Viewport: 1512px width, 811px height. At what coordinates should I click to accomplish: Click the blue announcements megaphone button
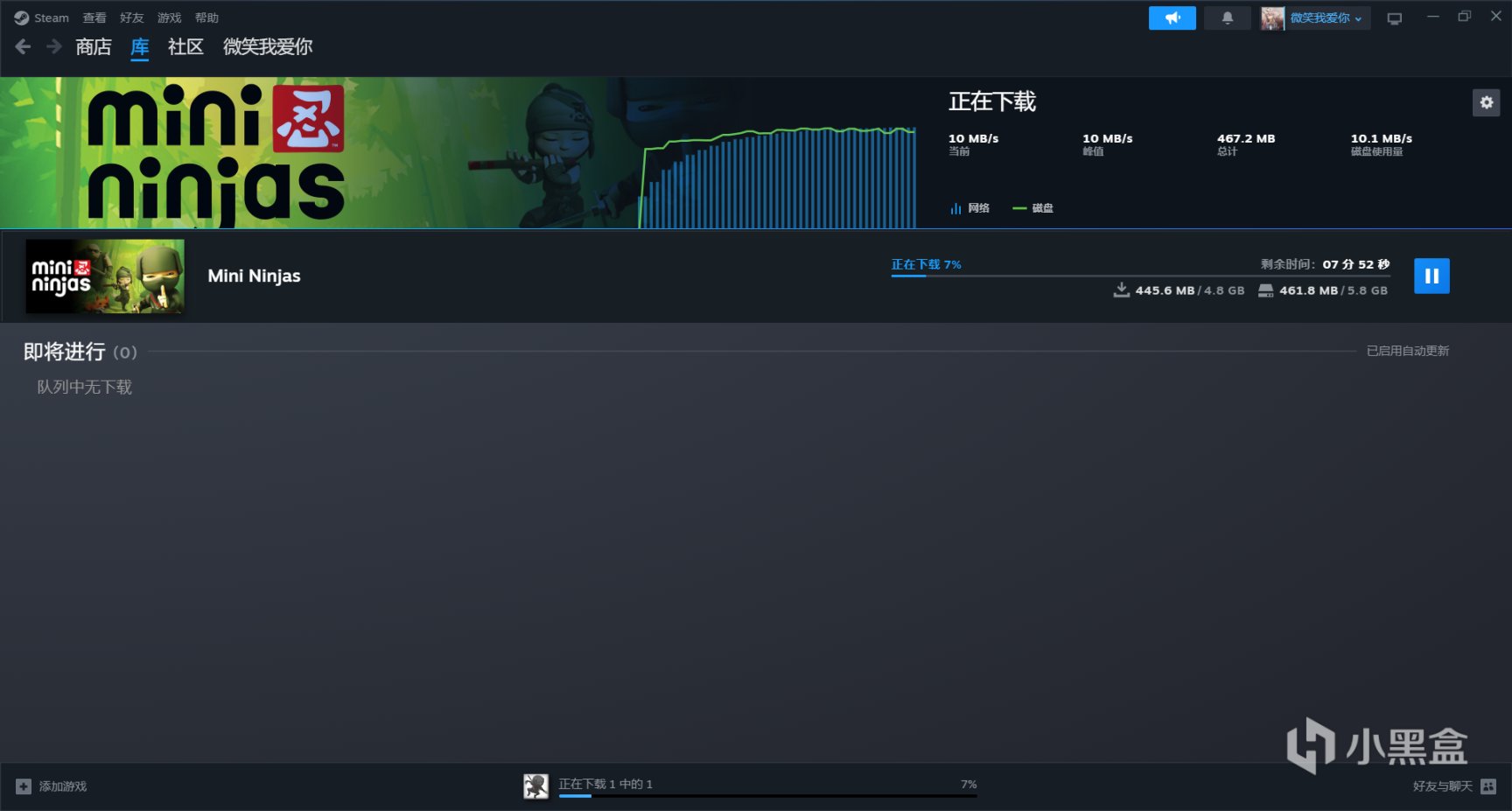pos(1172,17)
